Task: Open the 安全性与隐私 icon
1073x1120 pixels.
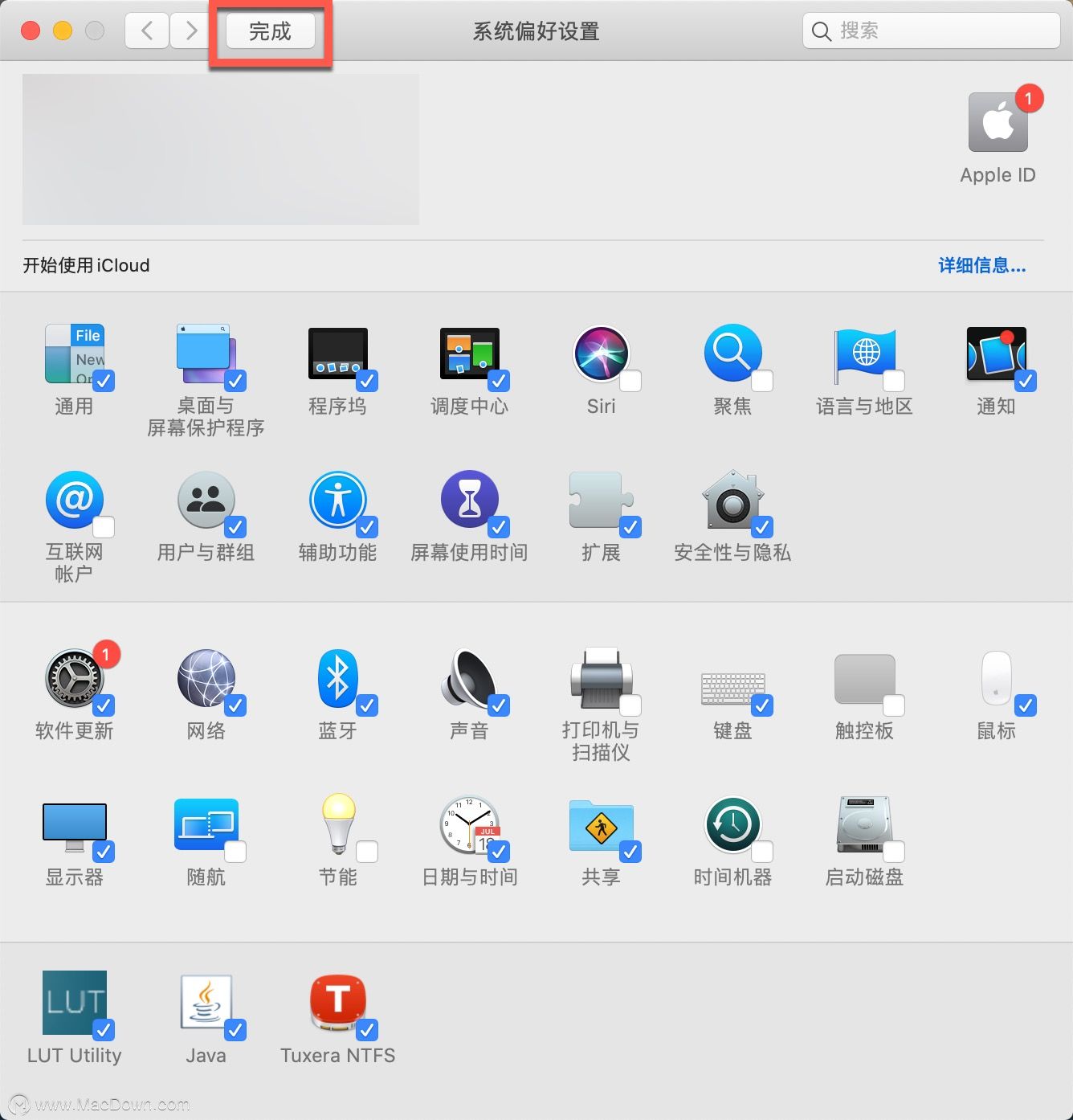Action: [x=732, y=500]
